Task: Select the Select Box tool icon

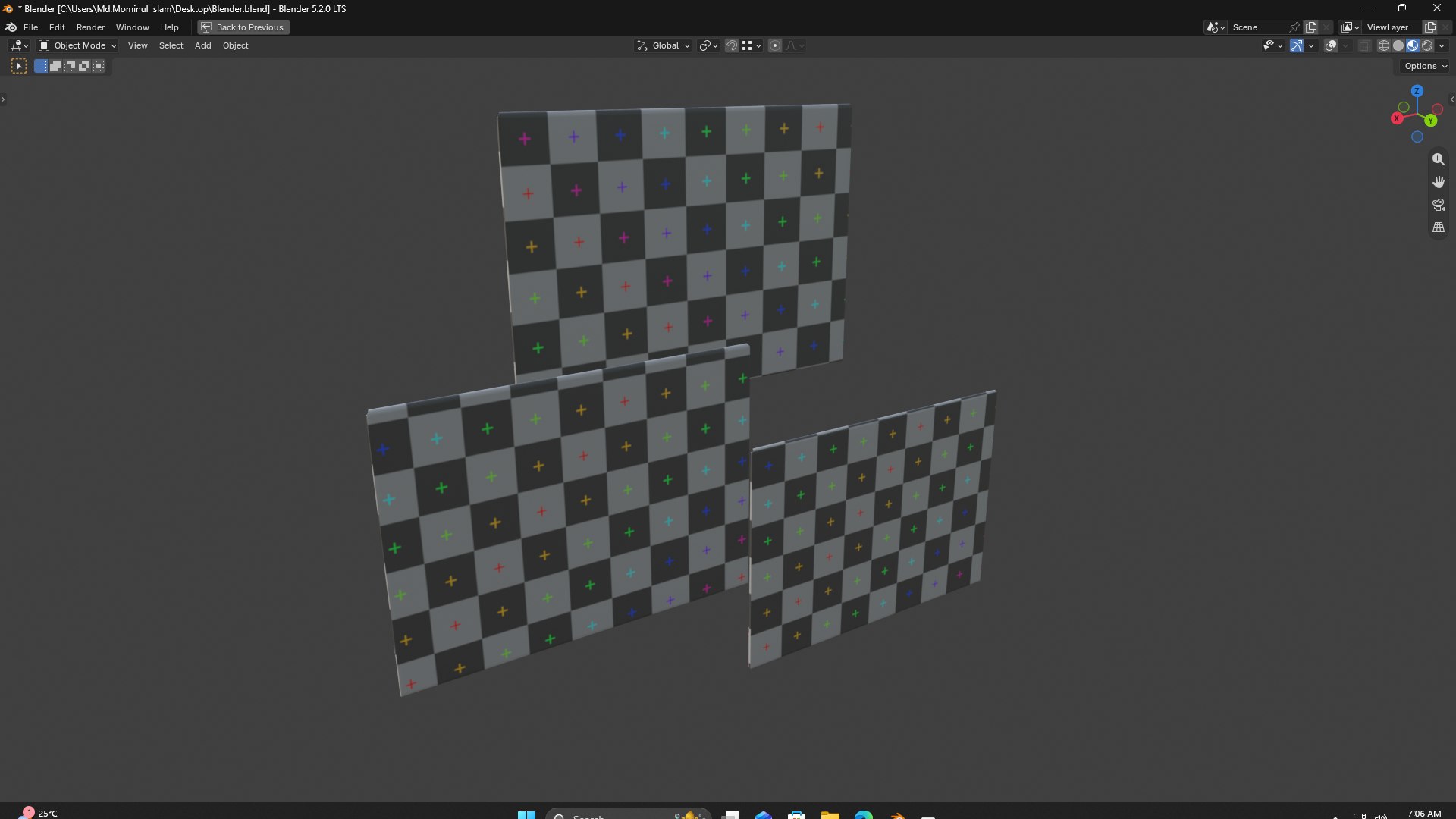Action: [19, 67]
